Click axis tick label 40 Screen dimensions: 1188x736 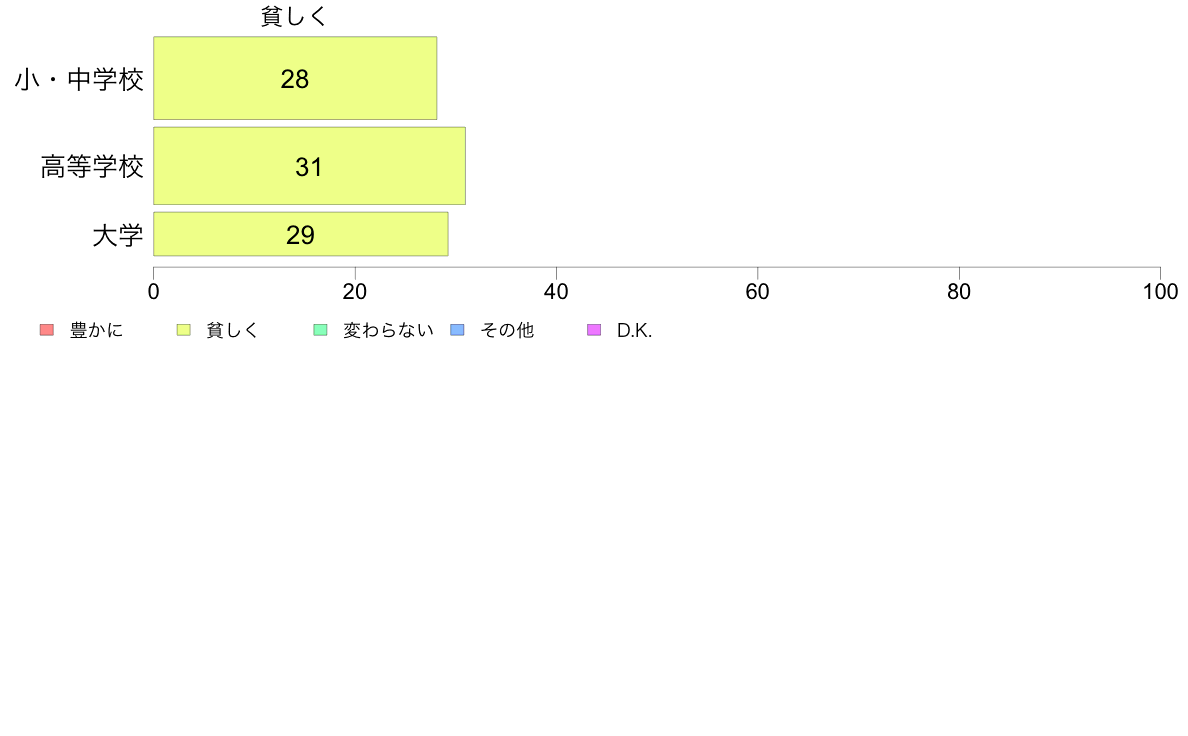(x=556, y=292)
